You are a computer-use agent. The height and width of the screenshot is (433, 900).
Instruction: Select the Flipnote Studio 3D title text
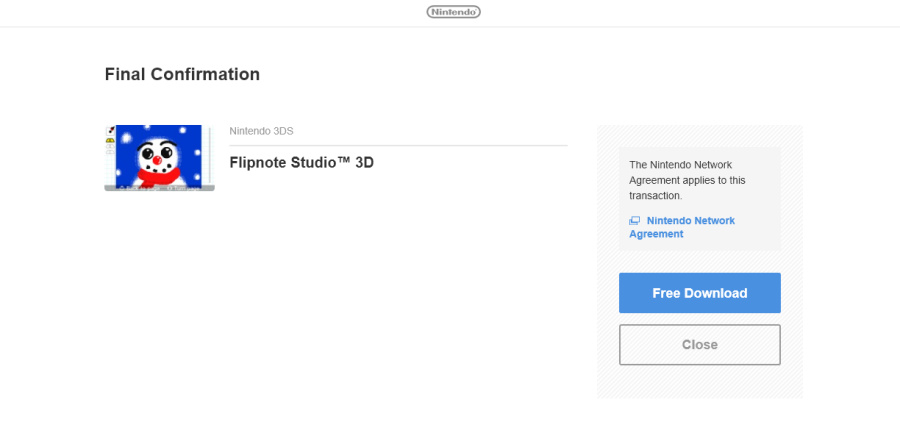point(301,163)
